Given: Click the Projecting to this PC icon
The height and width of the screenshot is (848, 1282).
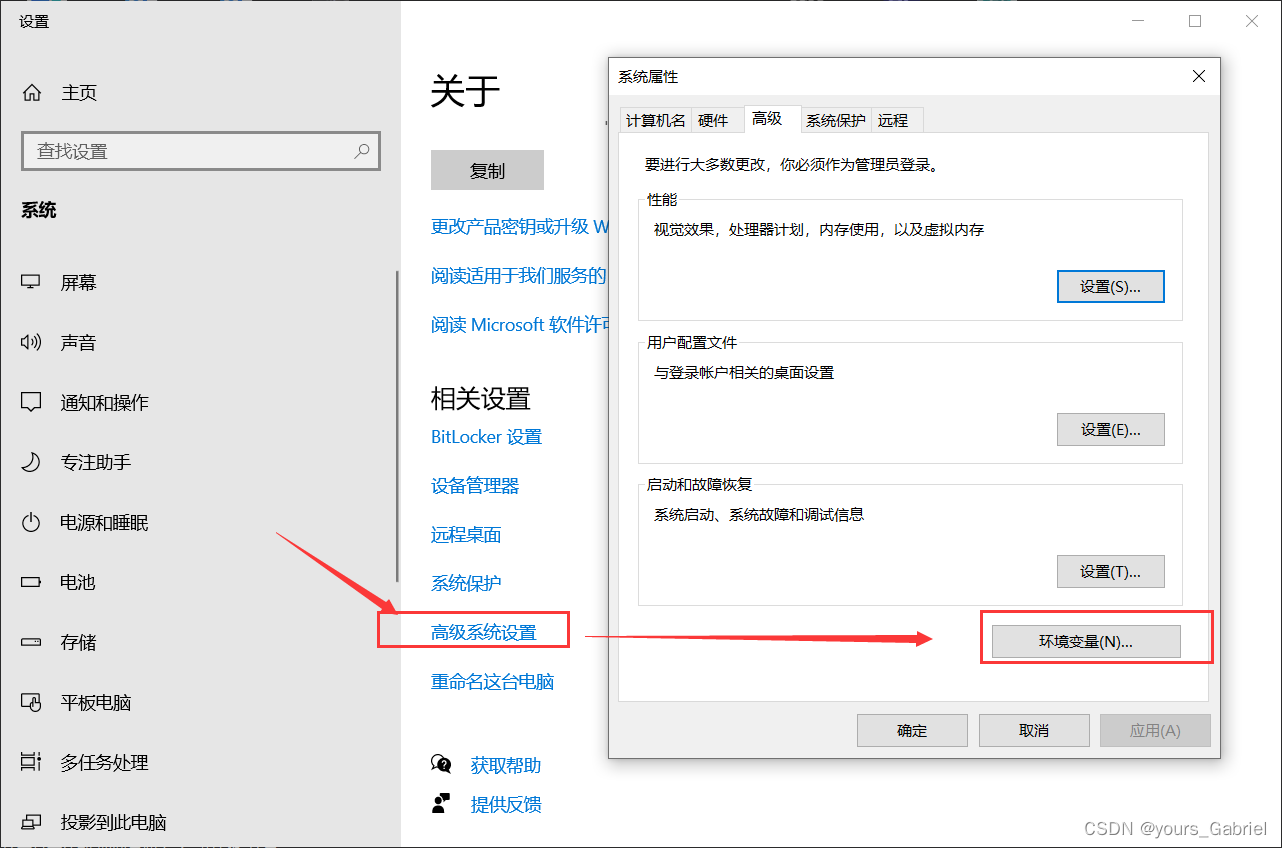Looking at the screenshot, I should click(x=31, y=822).
